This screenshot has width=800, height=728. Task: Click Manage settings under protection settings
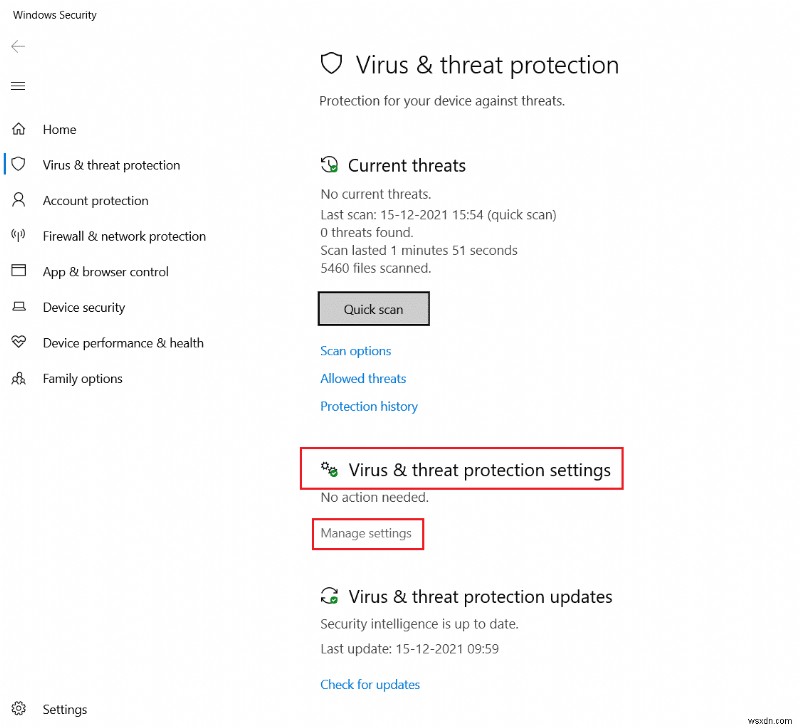(x=367, y=533)
